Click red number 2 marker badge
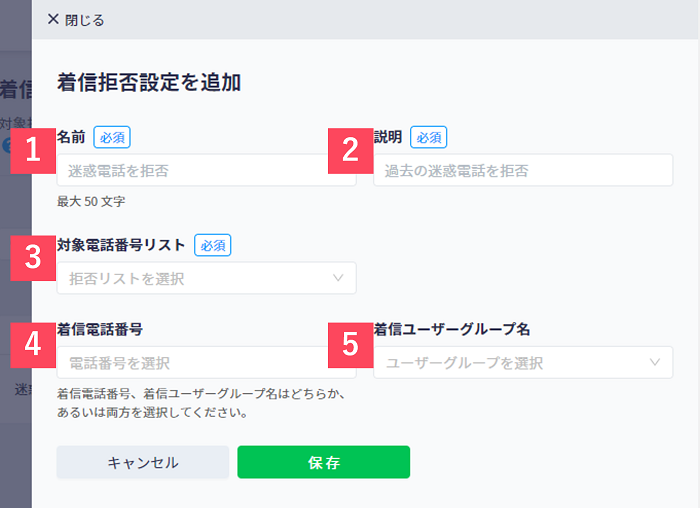The height and width of the screenshot is (508, 700). tap(350, 151)
